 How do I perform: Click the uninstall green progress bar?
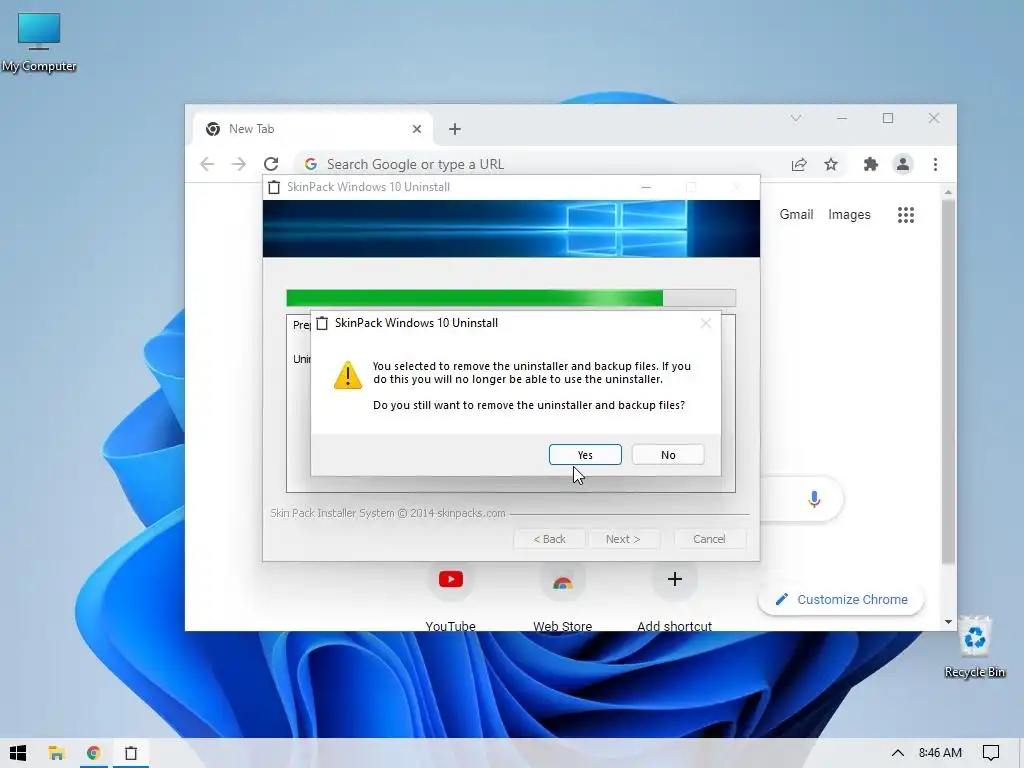pos(511,298)
